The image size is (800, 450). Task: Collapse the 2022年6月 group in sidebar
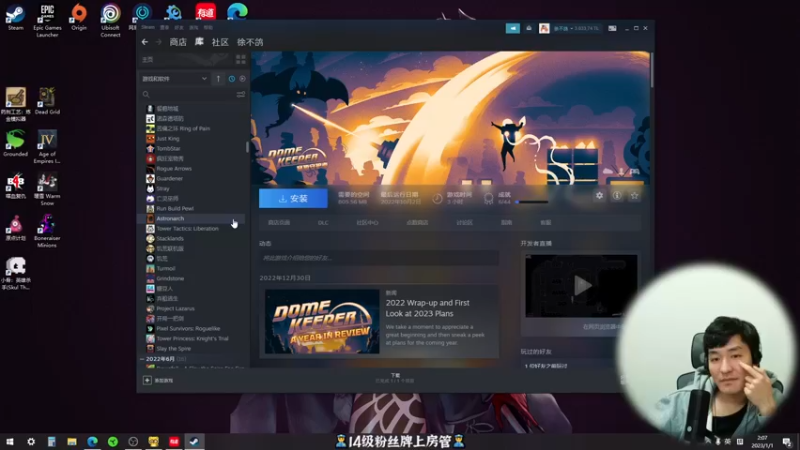tap(142, 359)
